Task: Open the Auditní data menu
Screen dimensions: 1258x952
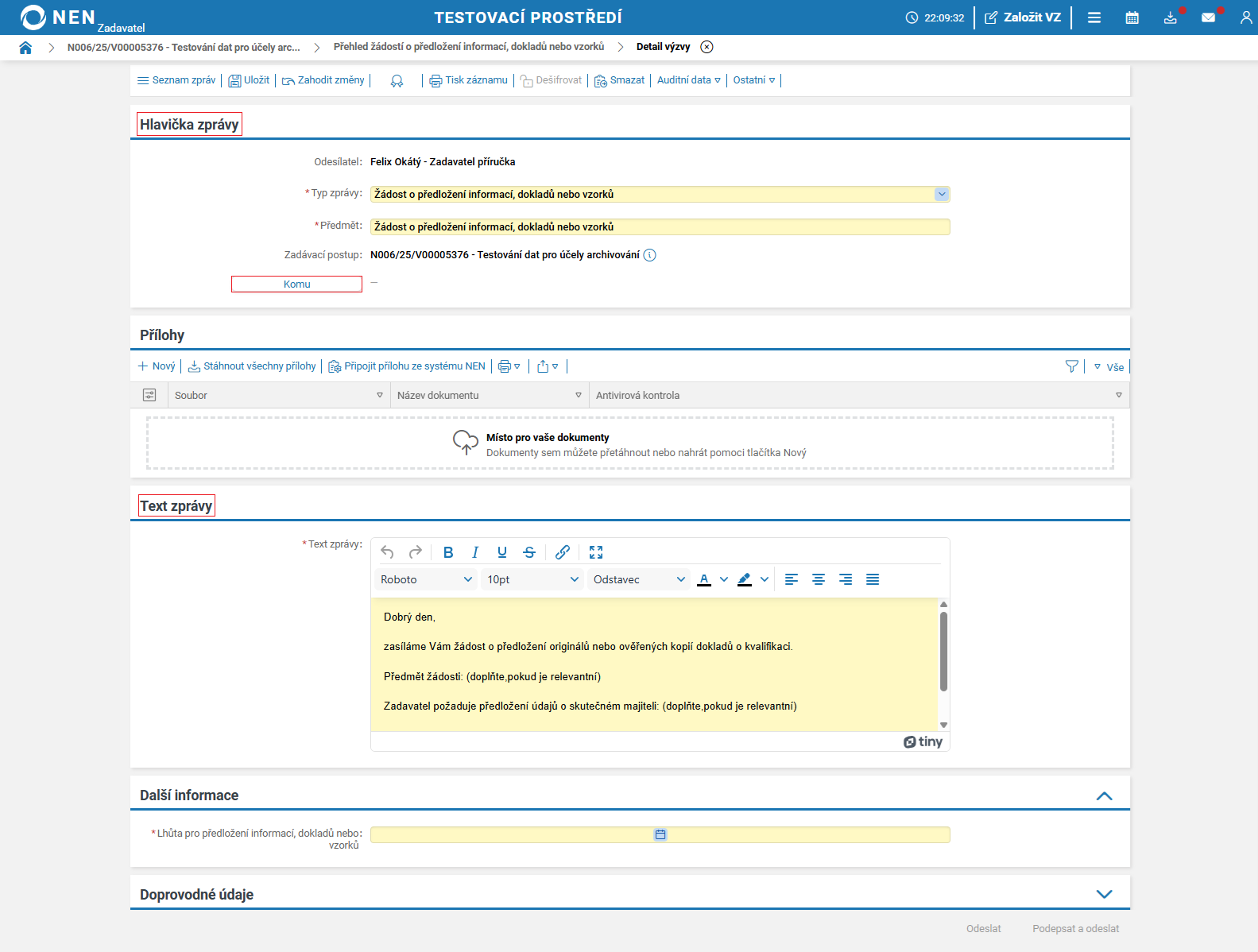Action: 688,80
